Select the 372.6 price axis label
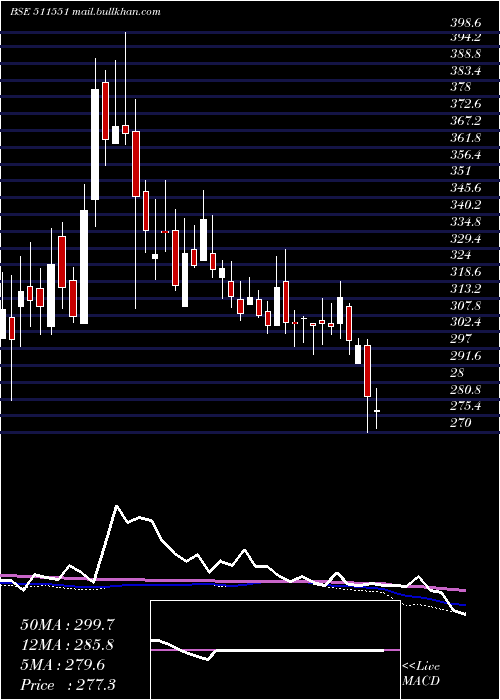 coord(466,104)
